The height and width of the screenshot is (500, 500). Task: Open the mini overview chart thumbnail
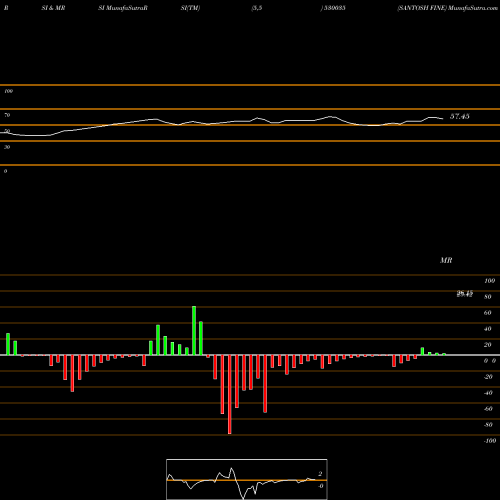247,479
